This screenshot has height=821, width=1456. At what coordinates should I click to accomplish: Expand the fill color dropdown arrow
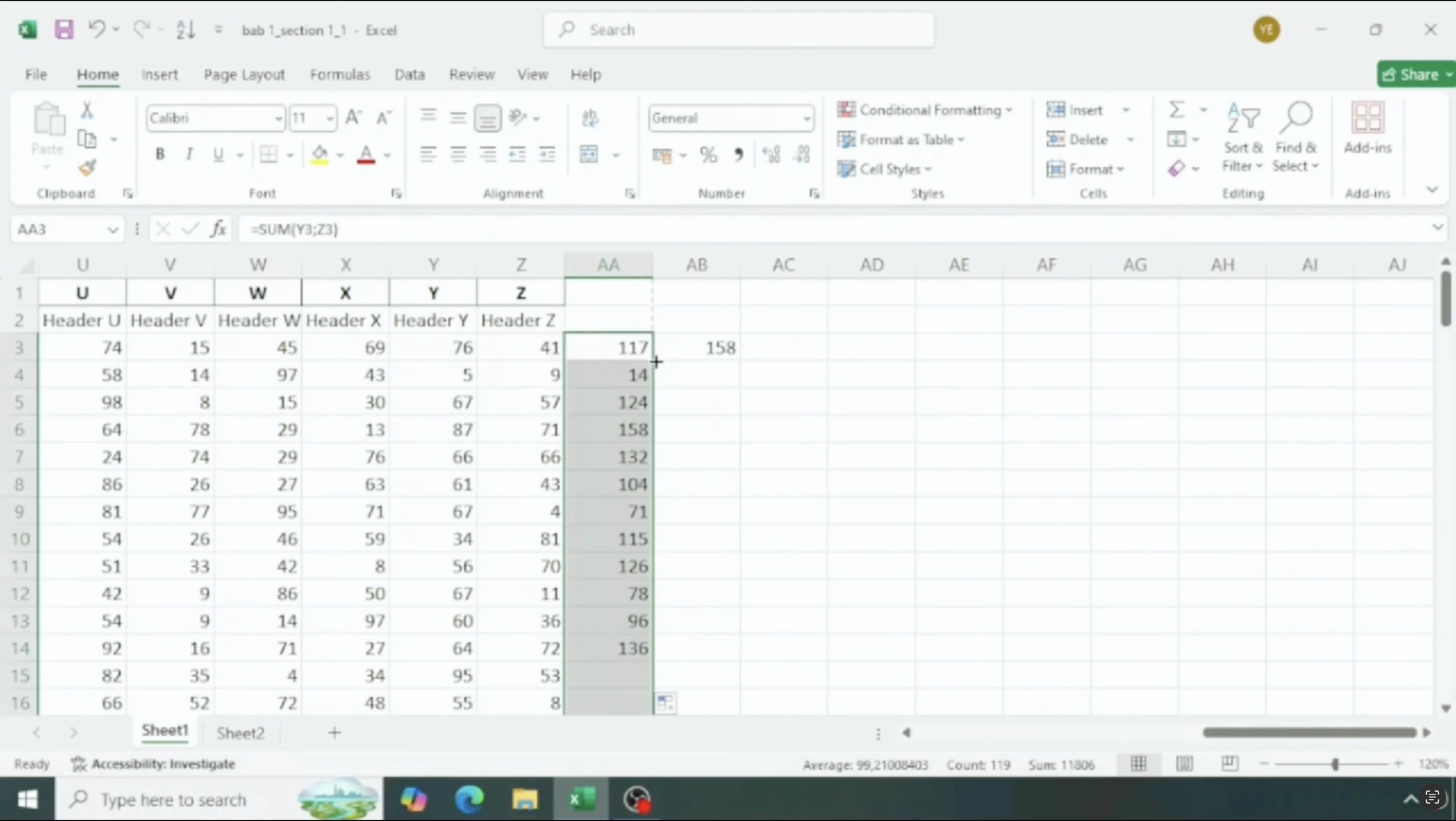point(340,155)
